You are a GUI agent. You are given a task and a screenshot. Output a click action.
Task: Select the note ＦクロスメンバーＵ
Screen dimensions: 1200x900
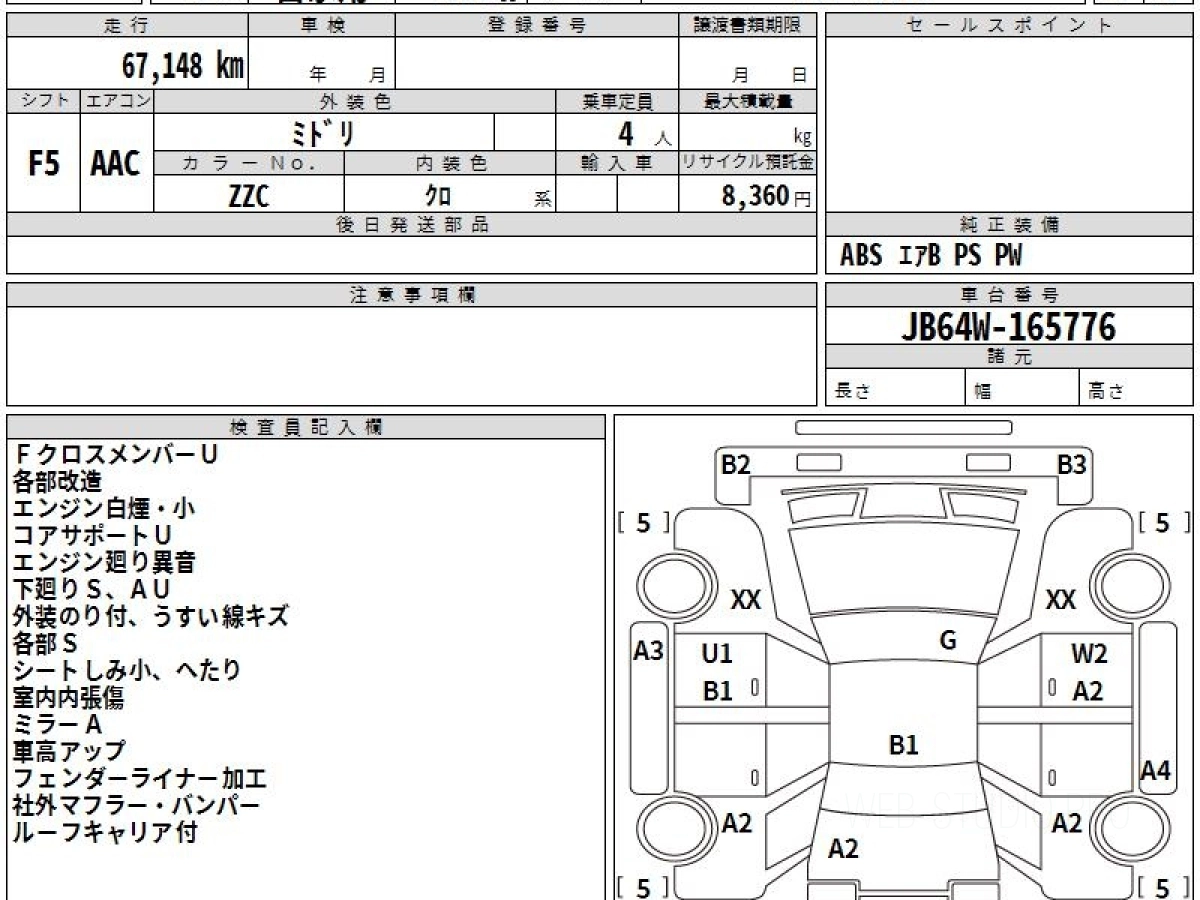tap(116, 454)
